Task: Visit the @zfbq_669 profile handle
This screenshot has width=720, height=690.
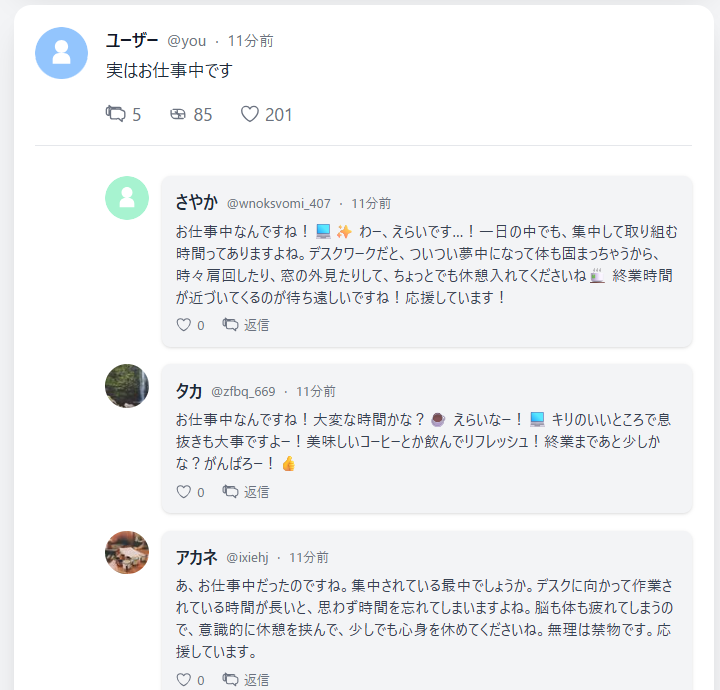Action: 243,391
